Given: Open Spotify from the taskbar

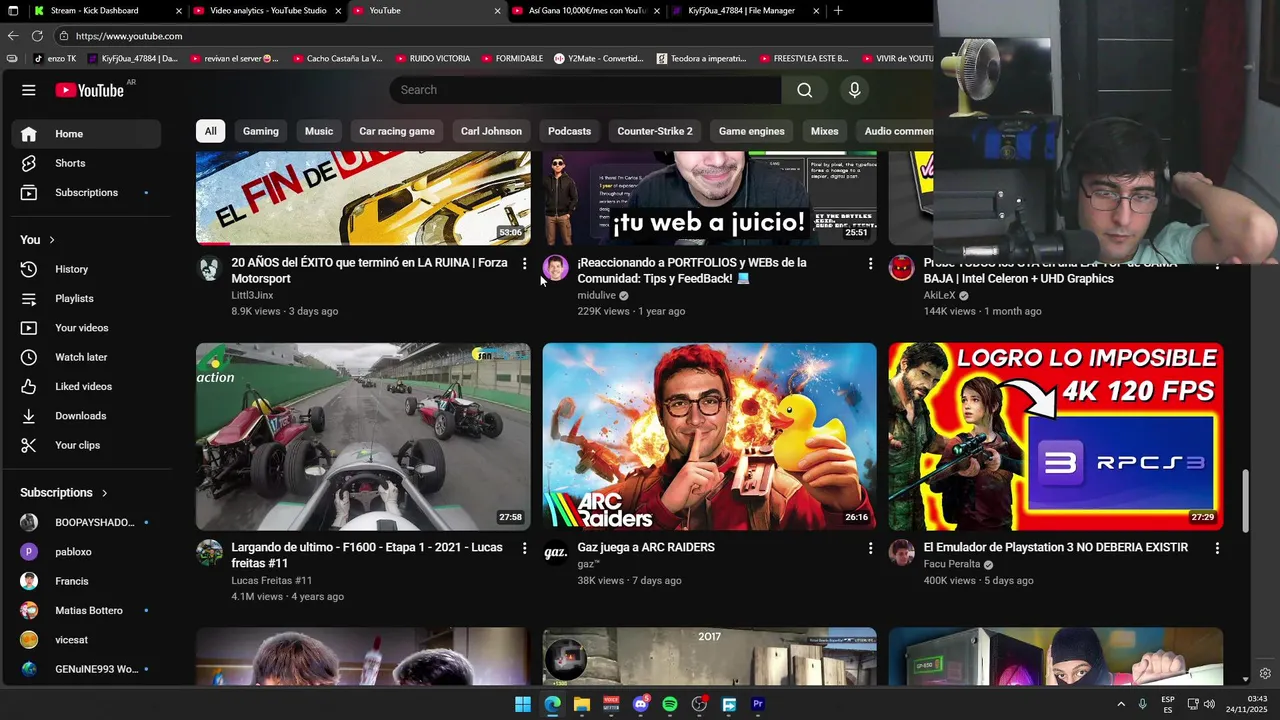Looking at the screenshot, I should [670, 704].
